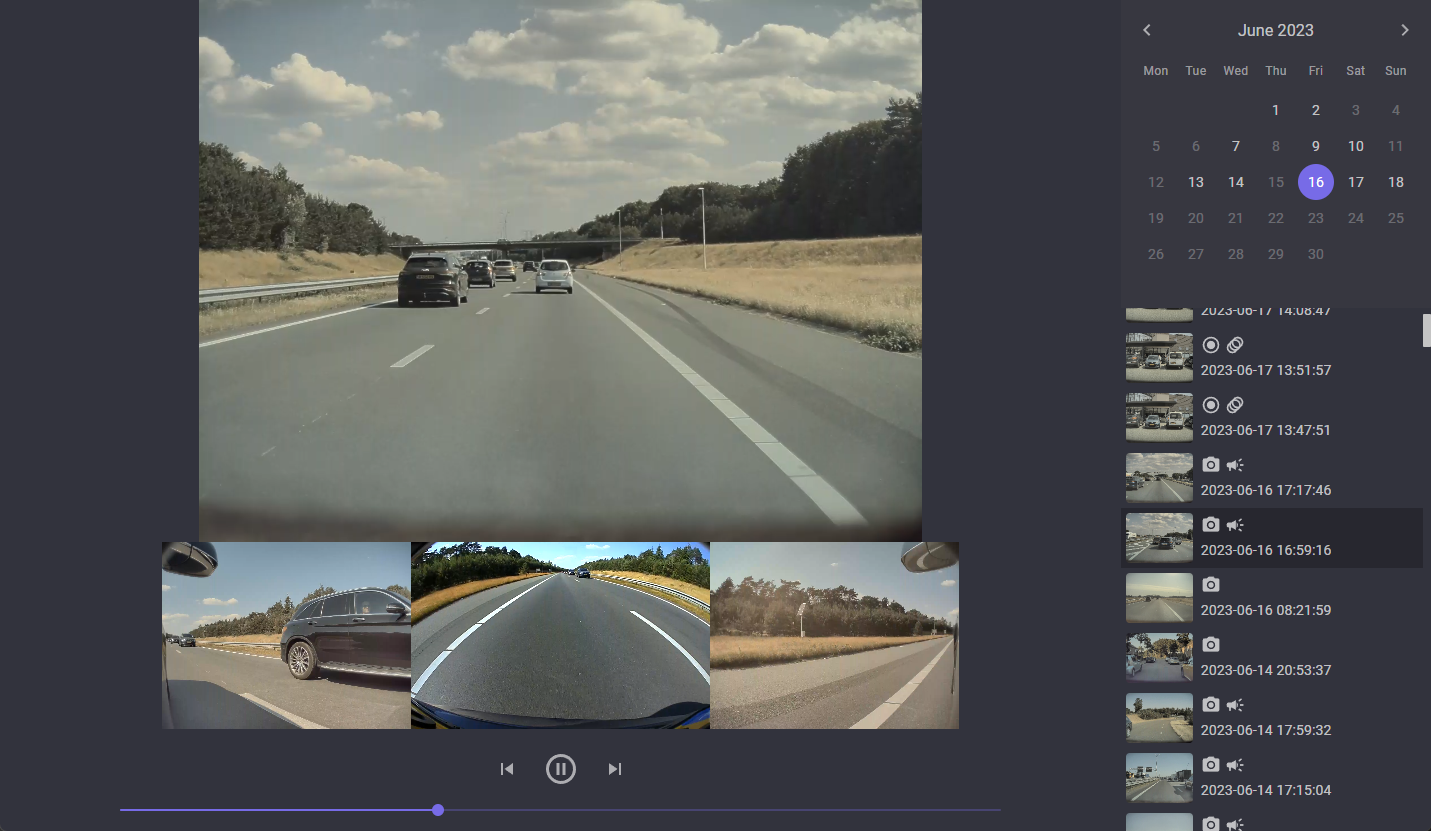The width and height of the screenshot is (1431, 831).
Task: Click sentry record icon on 13:51:57 clip
Action: click(x=1211, y=345)
